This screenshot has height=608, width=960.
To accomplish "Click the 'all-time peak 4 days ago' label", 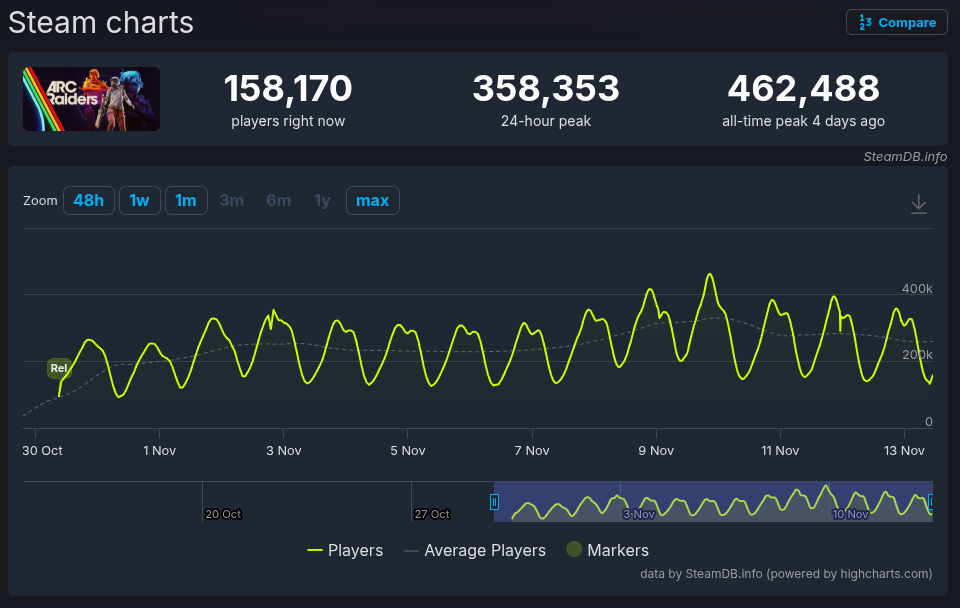I will (803, 121).
